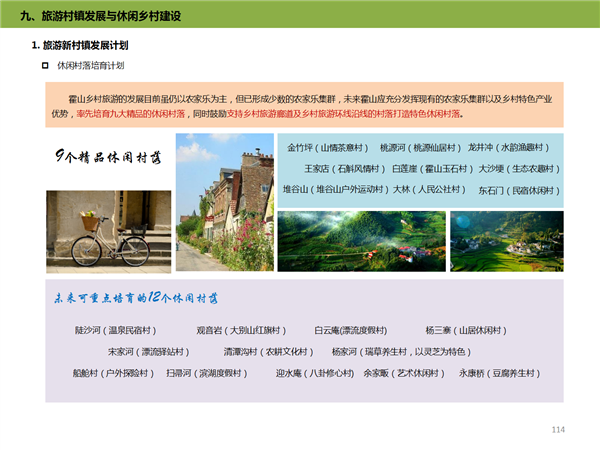
Task: Open the green mountain valley photo
Action: pos(361,241)
